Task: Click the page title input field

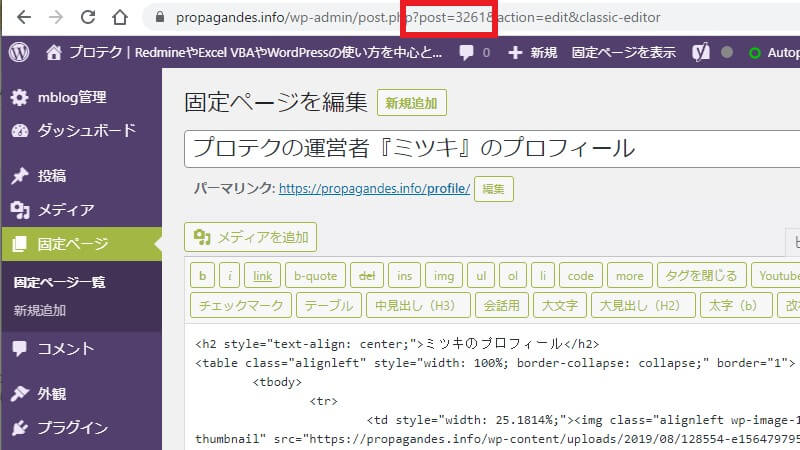Action: tap(490, 148)
